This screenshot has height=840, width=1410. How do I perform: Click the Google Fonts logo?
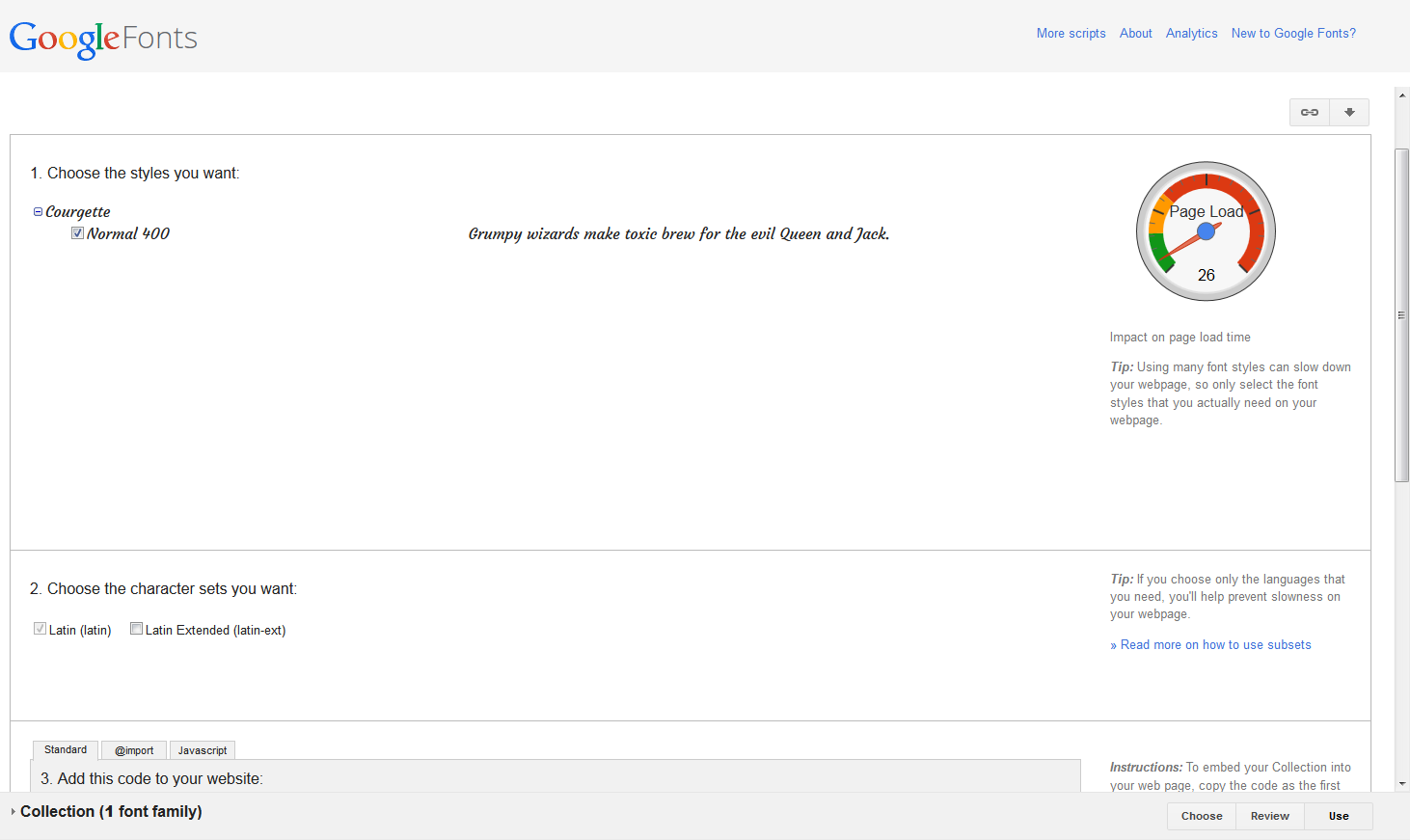103,39
